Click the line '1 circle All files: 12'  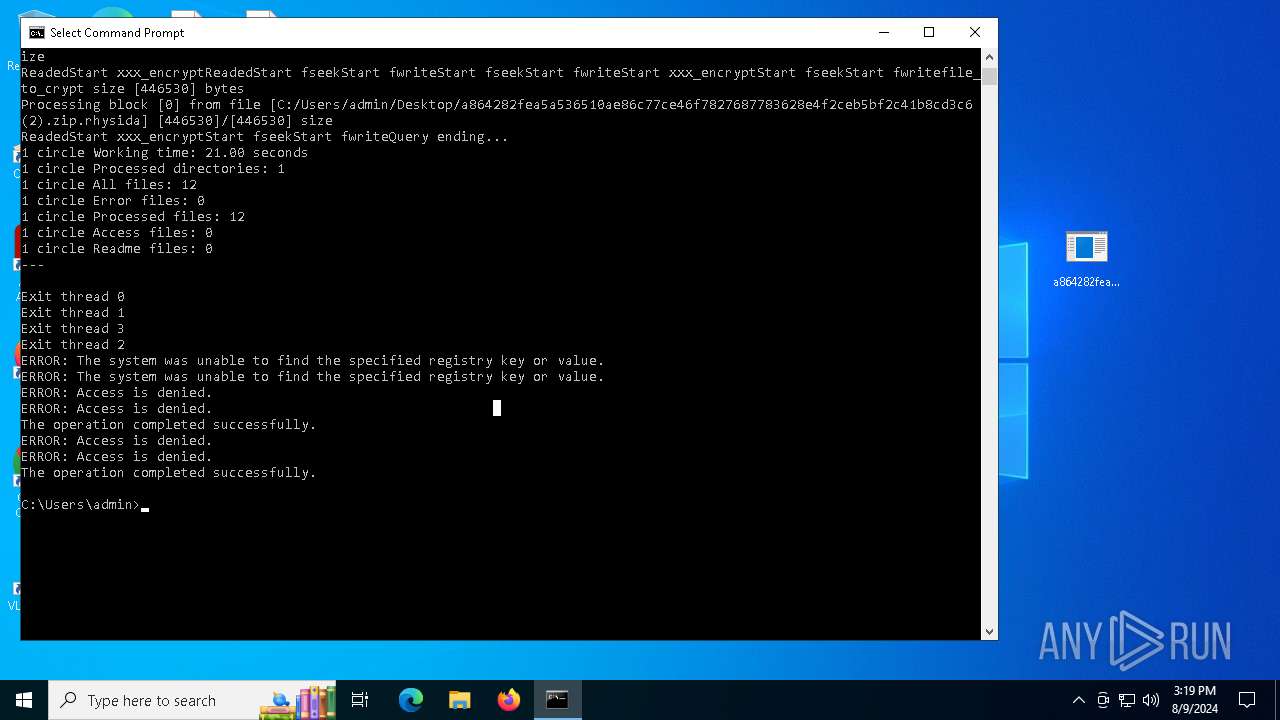coord(109,185)
